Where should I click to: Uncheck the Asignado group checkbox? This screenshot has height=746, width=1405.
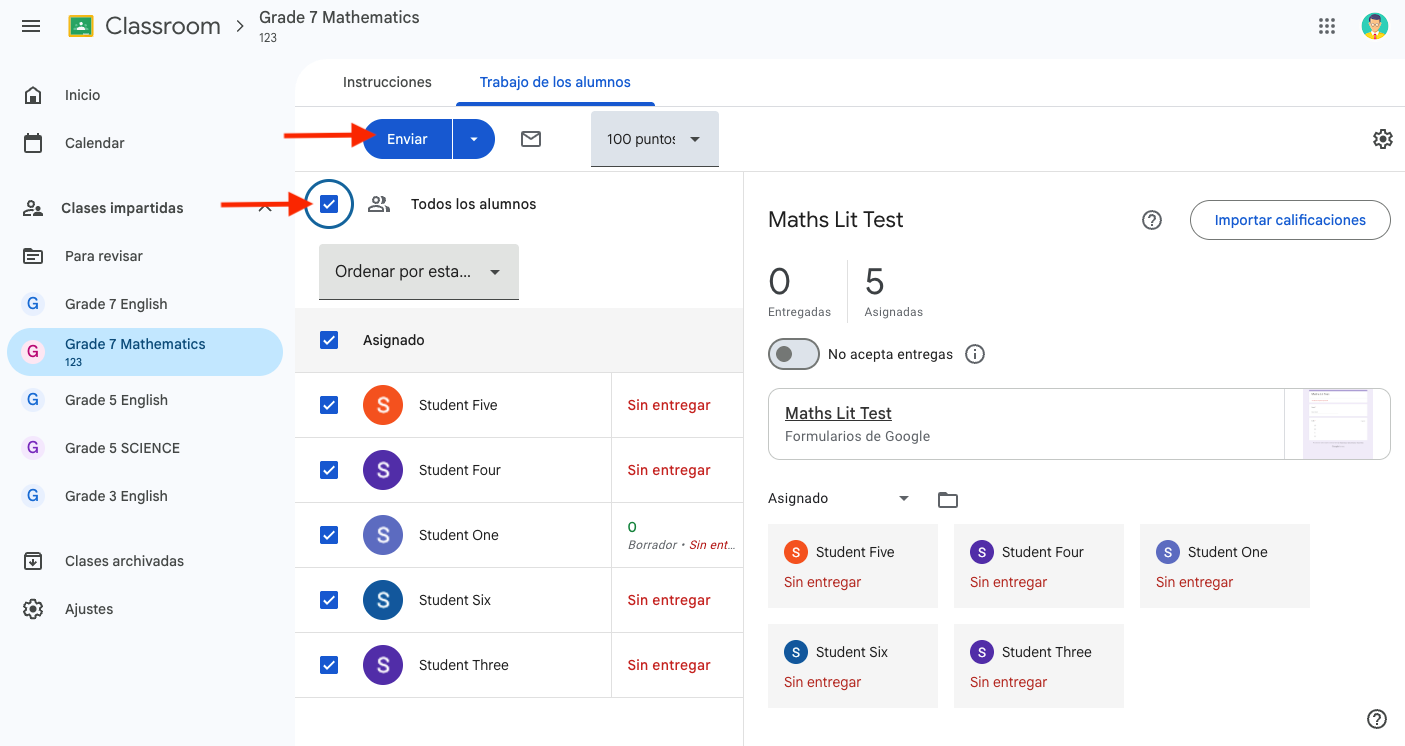click(329, 340)
